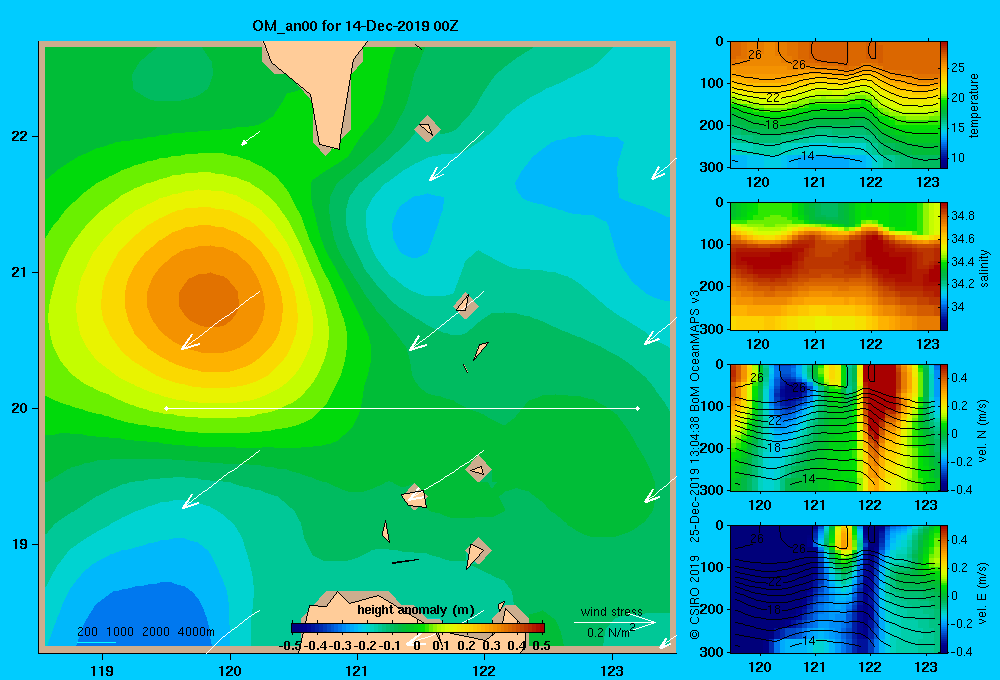Click the vel. E color bar
Screen dimensions: 1000x680
click(x=944, y=589)
